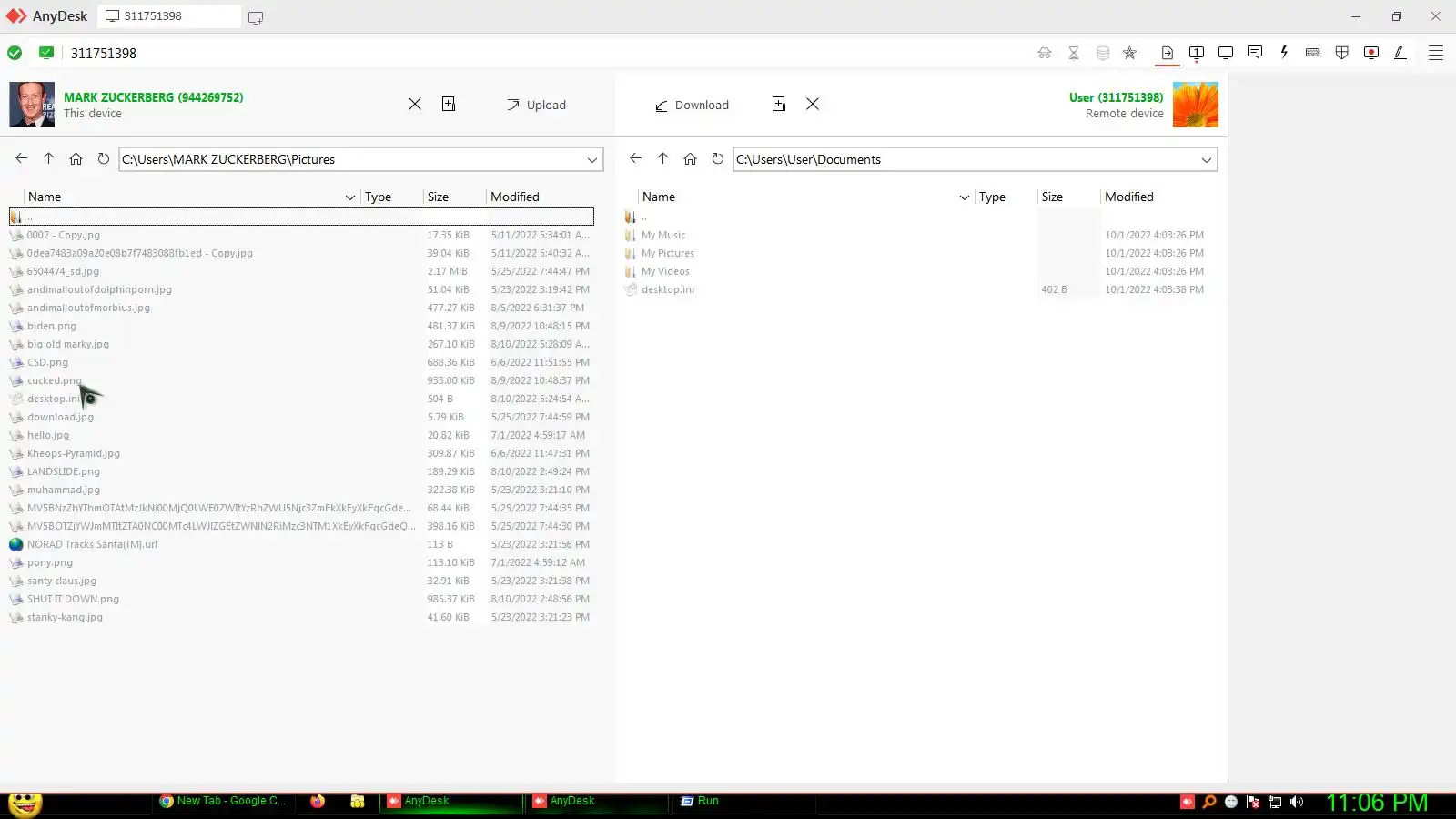Viewport: 1456px width, 819px height.
Task: Click the taskbar clock showing 11:06 PM
Action: click(x=1377, y=802)
